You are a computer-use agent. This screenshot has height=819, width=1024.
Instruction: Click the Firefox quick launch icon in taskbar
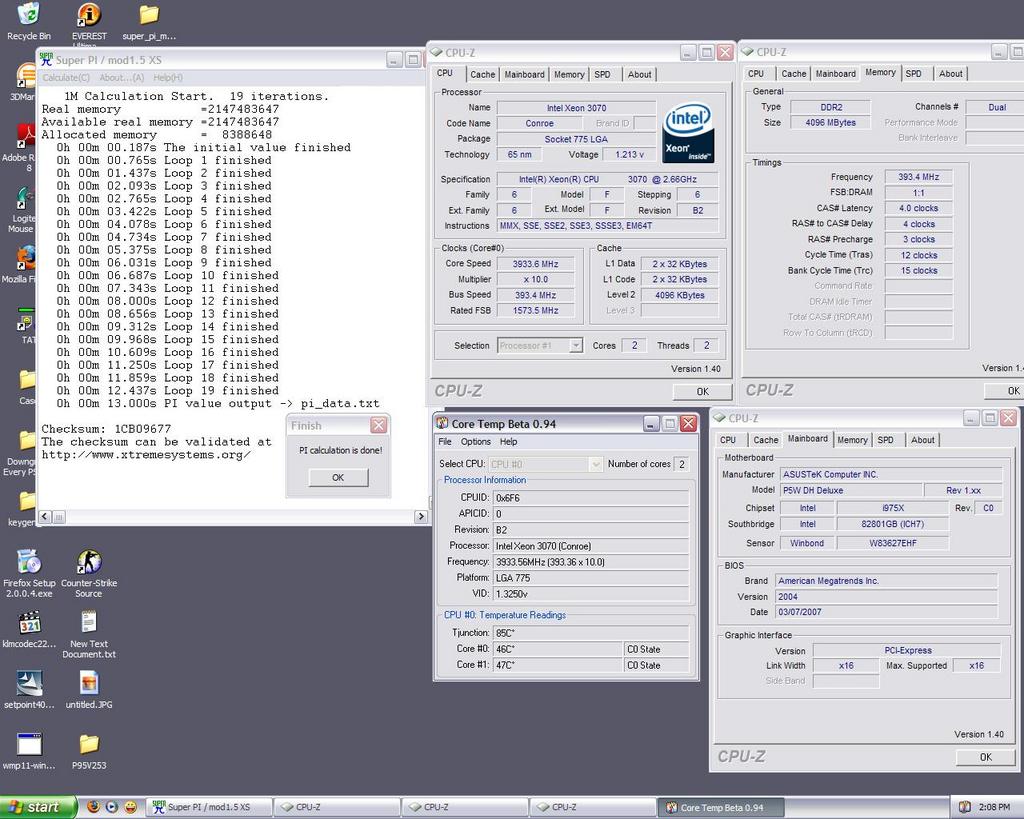[93, 807]
